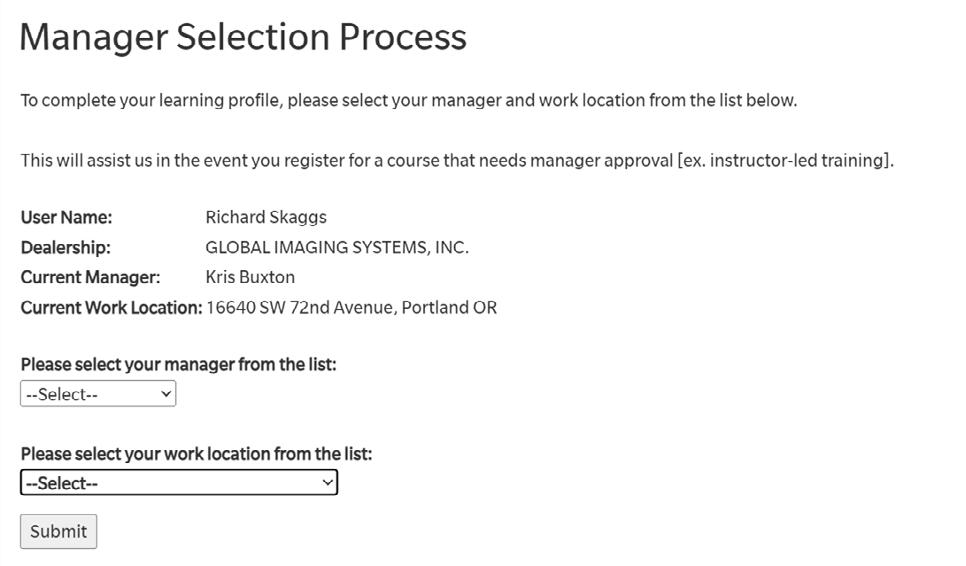The height and width of the screenshot is (566, 966).
Task: Select the name Richard Skaggs
Action: (x=265, y=217)
